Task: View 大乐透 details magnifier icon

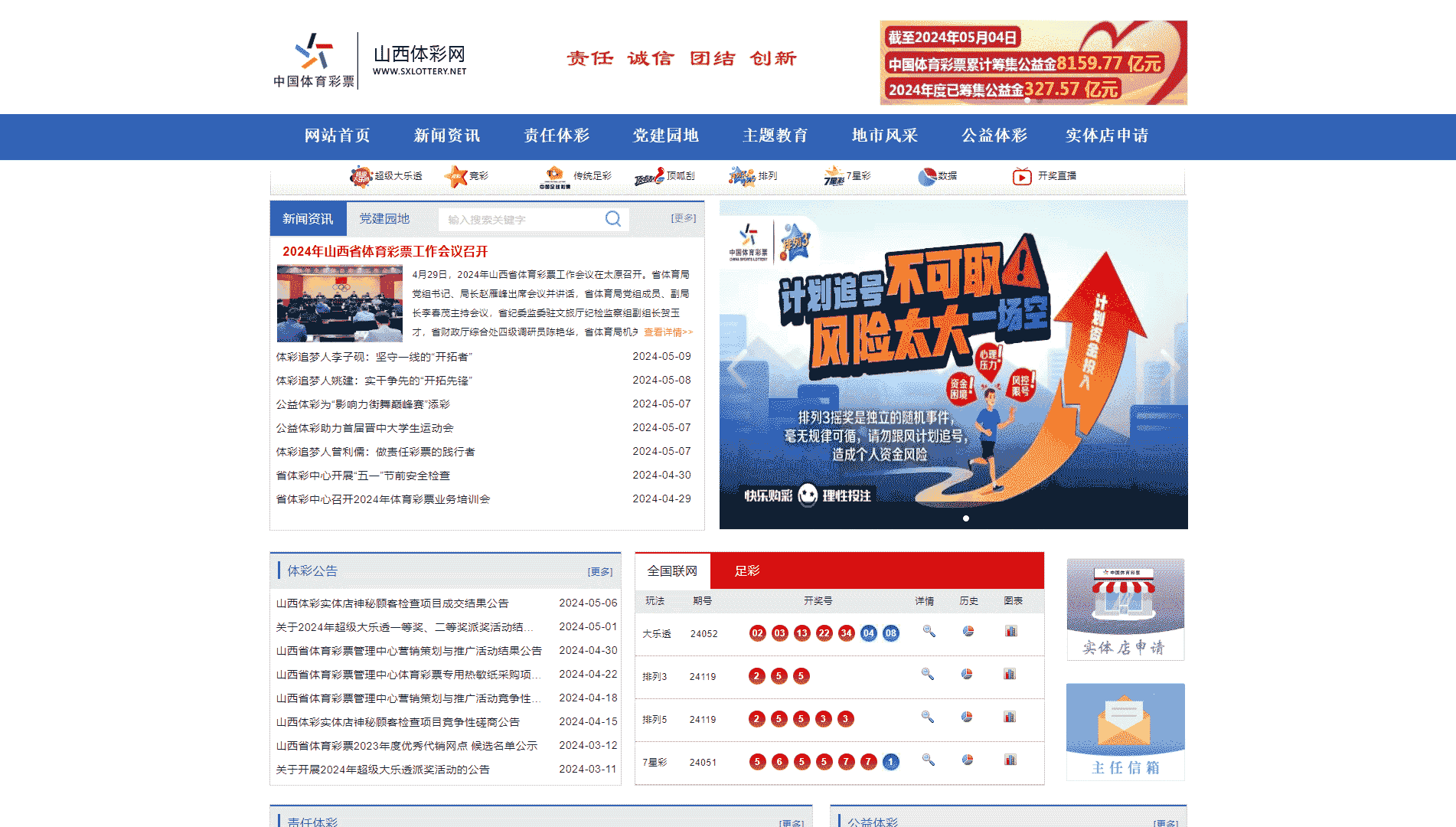Action: point(929,631)
